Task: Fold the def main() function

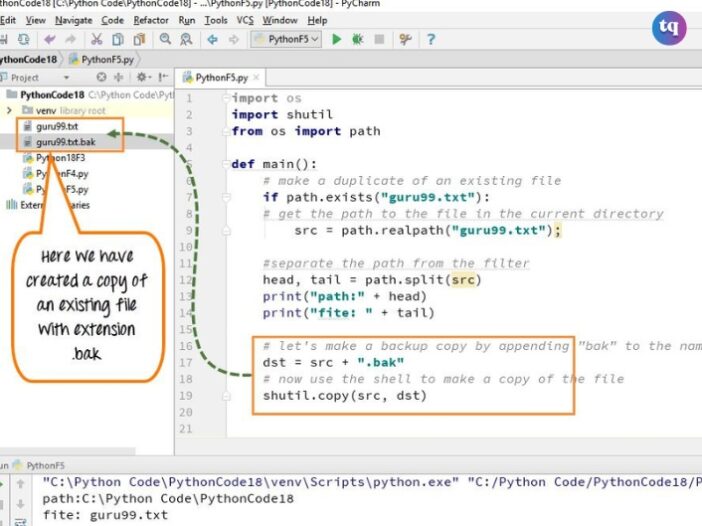Action: click(x=227, y=164)
